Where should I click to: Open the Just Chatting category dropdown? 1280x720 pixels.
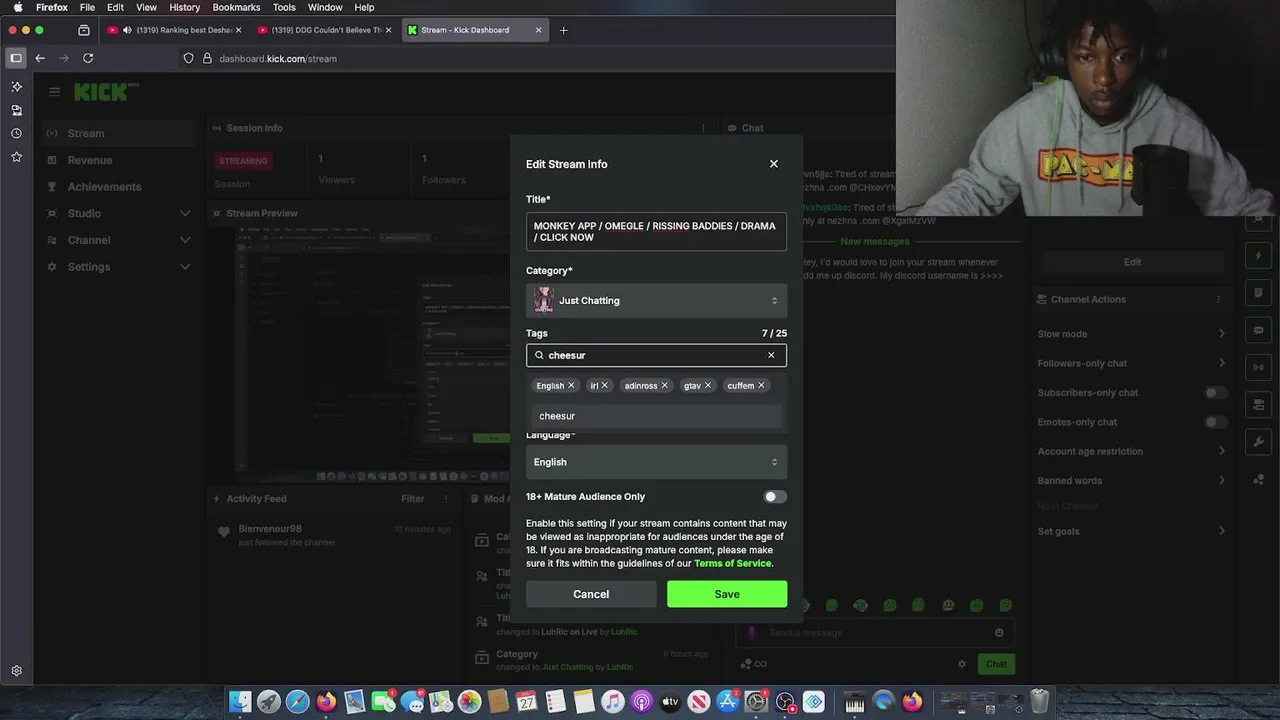(x=656, y=300)
